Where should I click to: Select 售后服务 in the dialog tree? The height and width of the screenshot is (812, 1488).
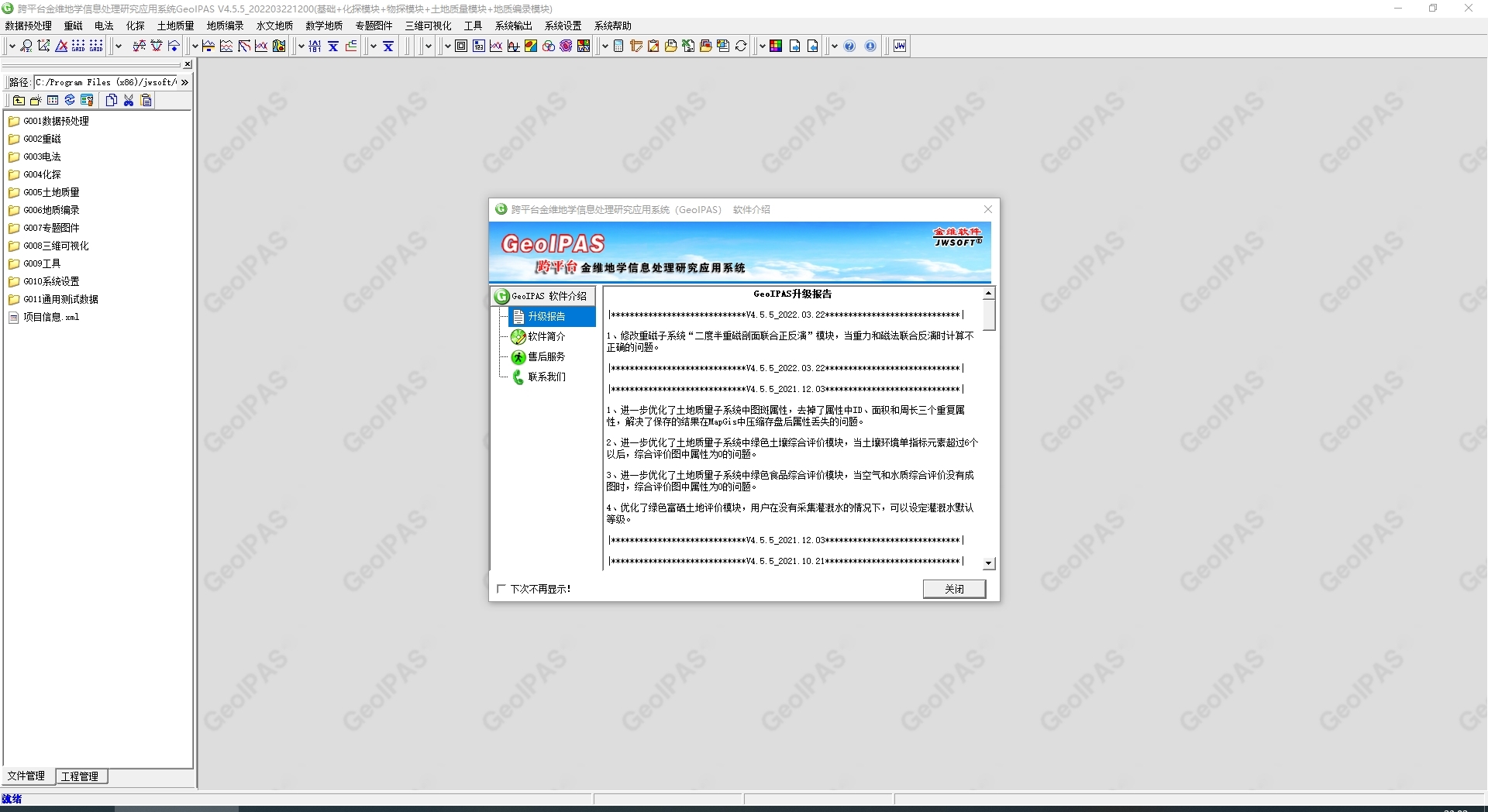(539, 357)
